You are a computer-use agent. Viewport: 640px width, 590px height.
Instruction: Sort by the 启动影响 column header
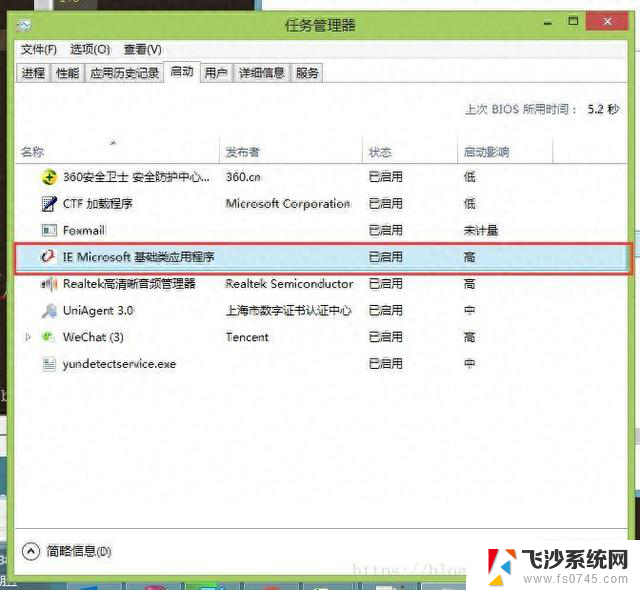[x=505, y=152]
